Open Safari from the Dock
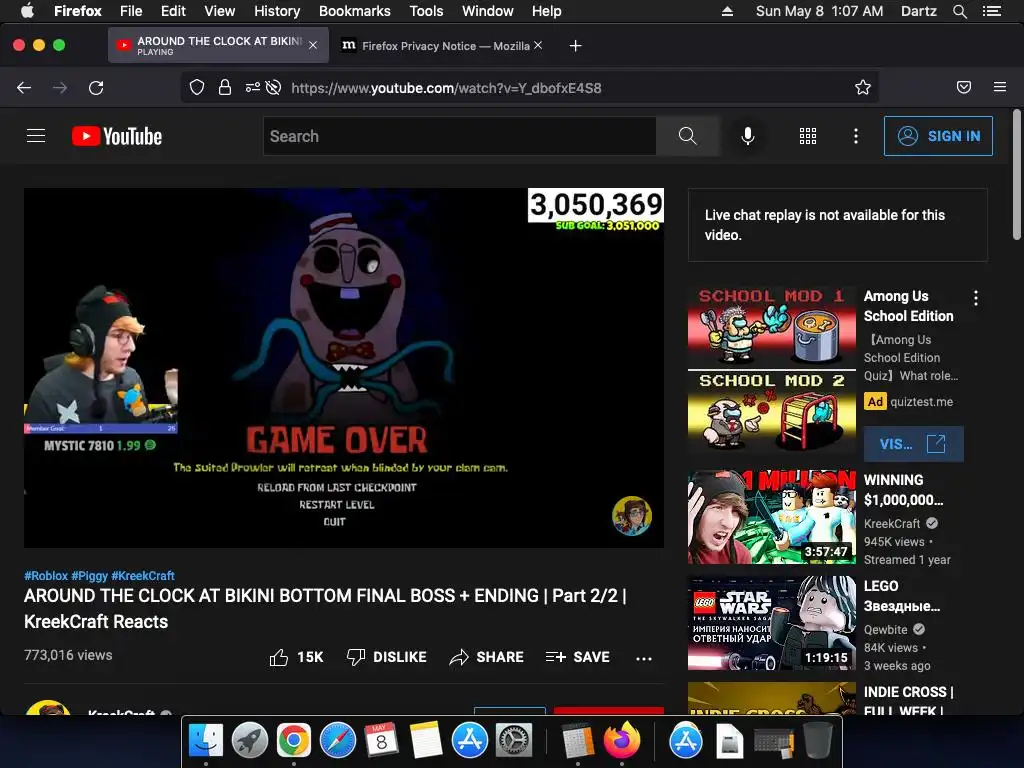Image resolution: width=1024 pixels, height=768 pixels. pos(338,740)
